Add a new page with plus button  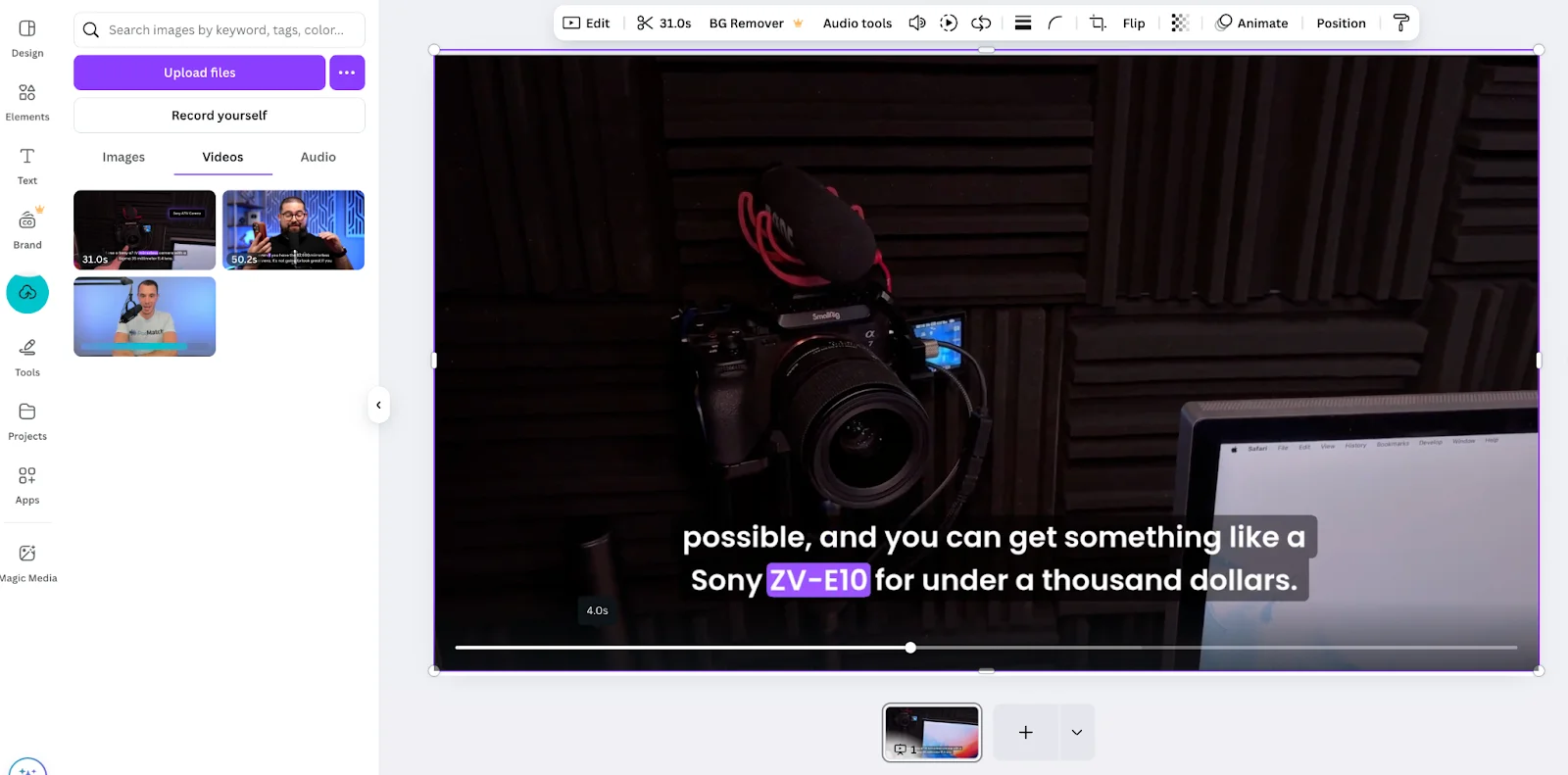click(1025, 732)
